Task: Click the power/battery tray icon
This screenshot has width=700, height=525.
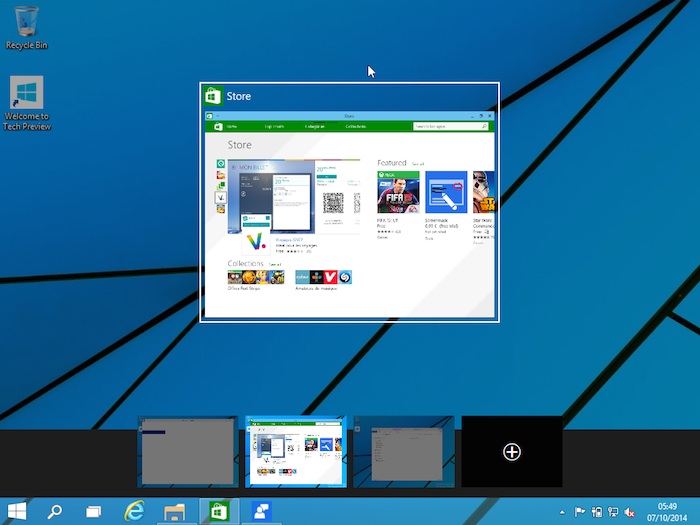Action: (596, 511)
